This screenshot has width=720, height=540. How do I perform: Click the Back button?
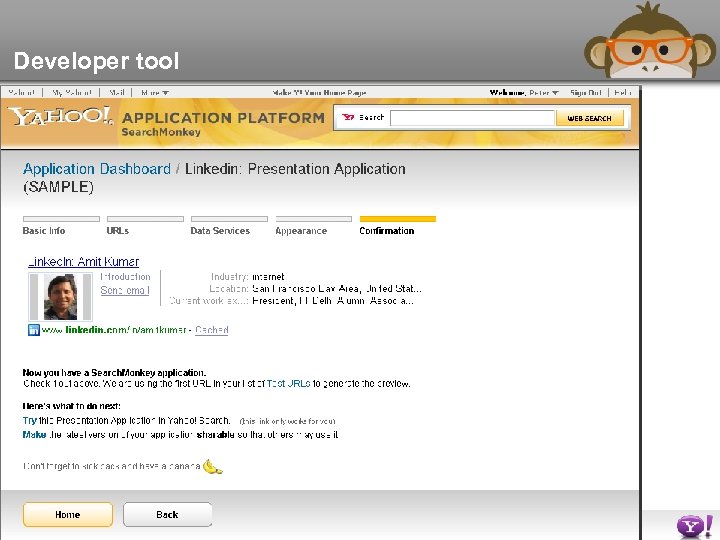click(x=167, y=514)
